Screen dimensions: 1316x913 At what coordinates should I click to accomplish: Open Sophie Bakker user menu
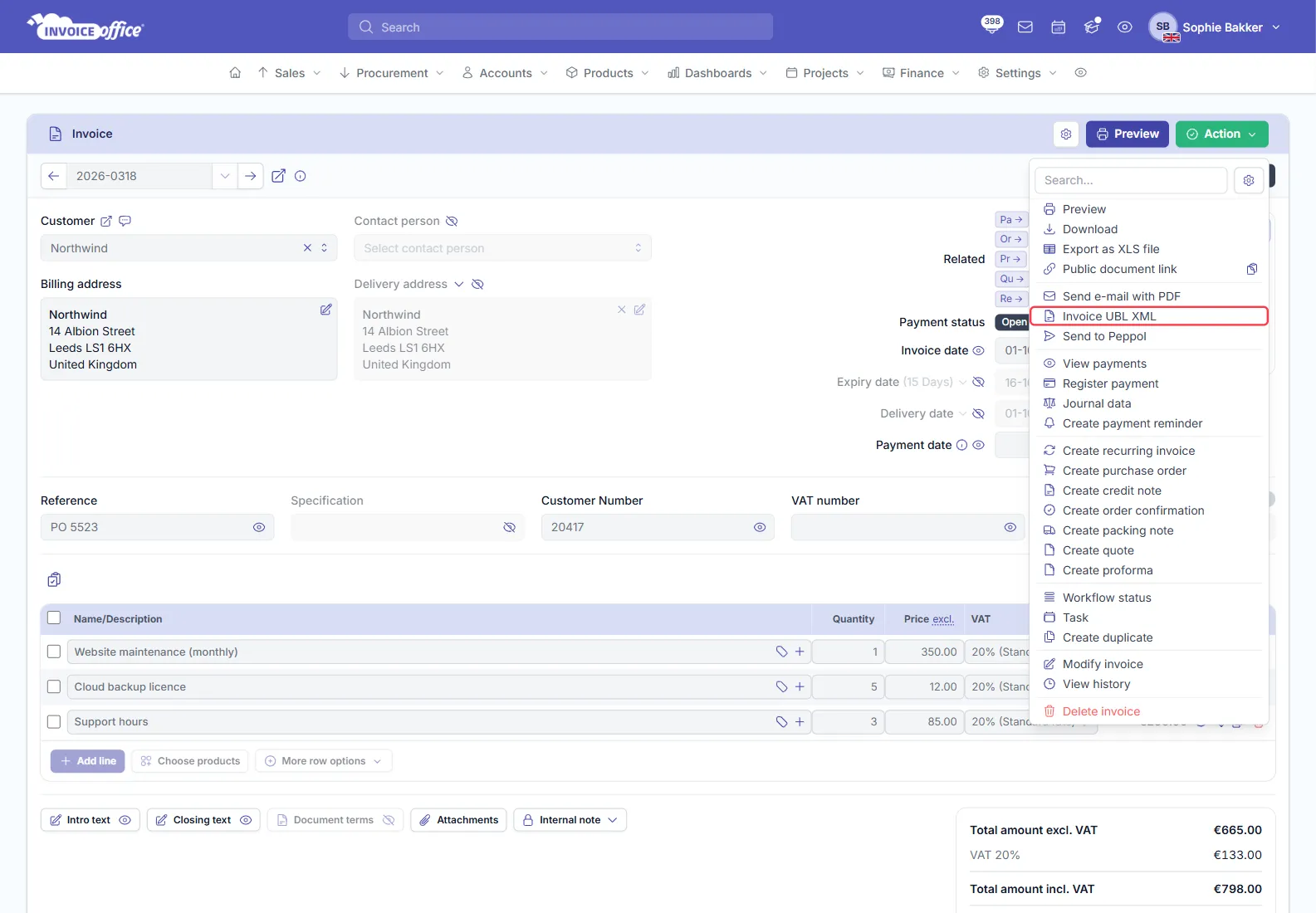click(1215, 27)
